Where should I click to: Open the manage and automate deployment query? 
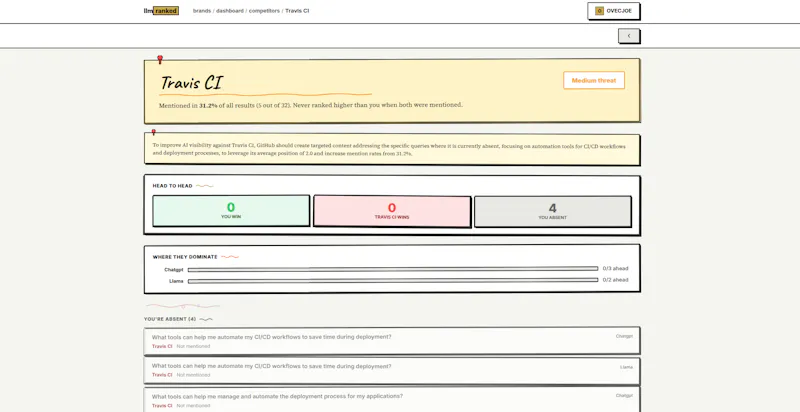click(392, 400)
